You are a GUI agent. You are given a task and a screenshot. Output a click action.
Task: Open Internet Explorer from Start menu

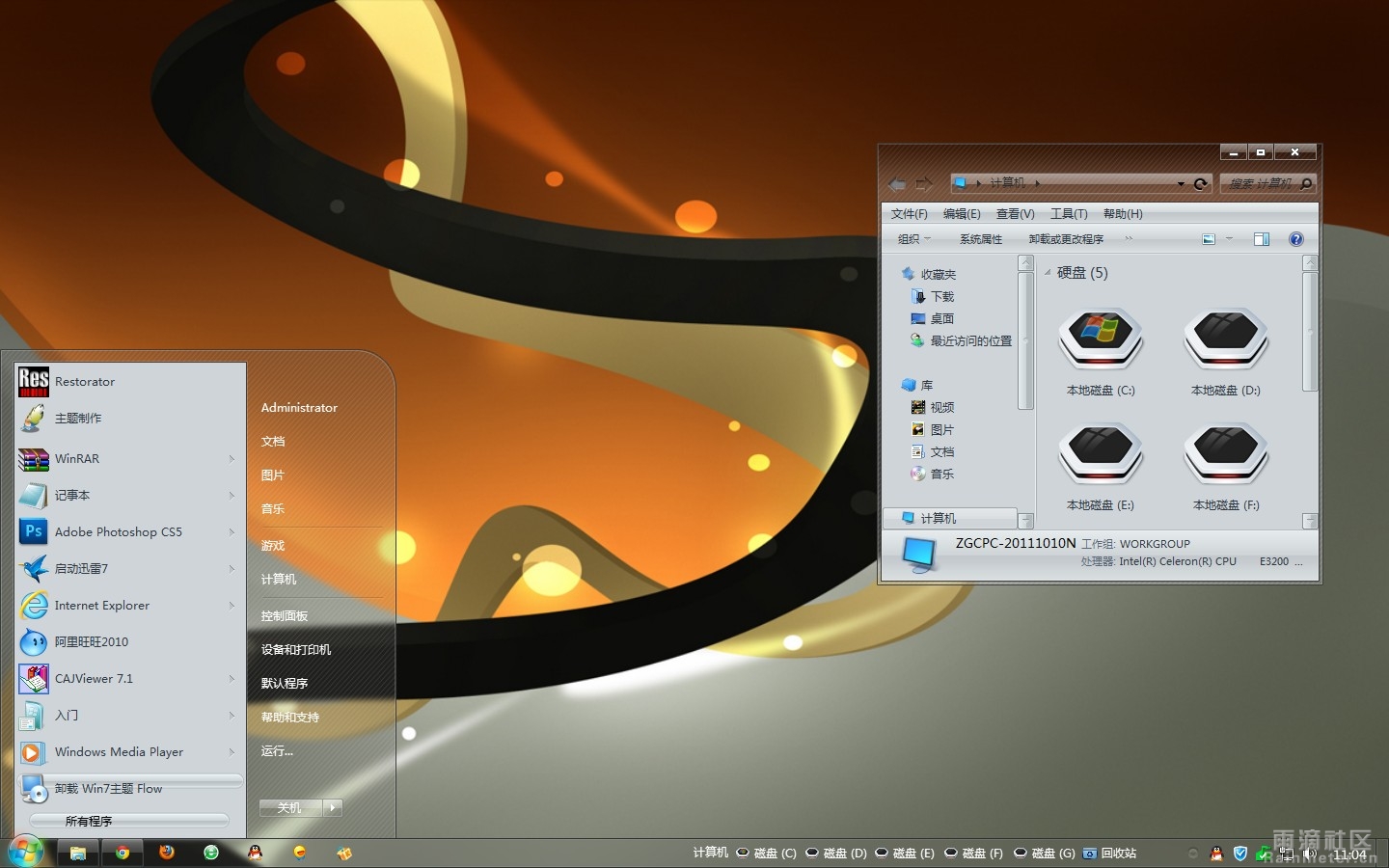click(x=130, y=606)
